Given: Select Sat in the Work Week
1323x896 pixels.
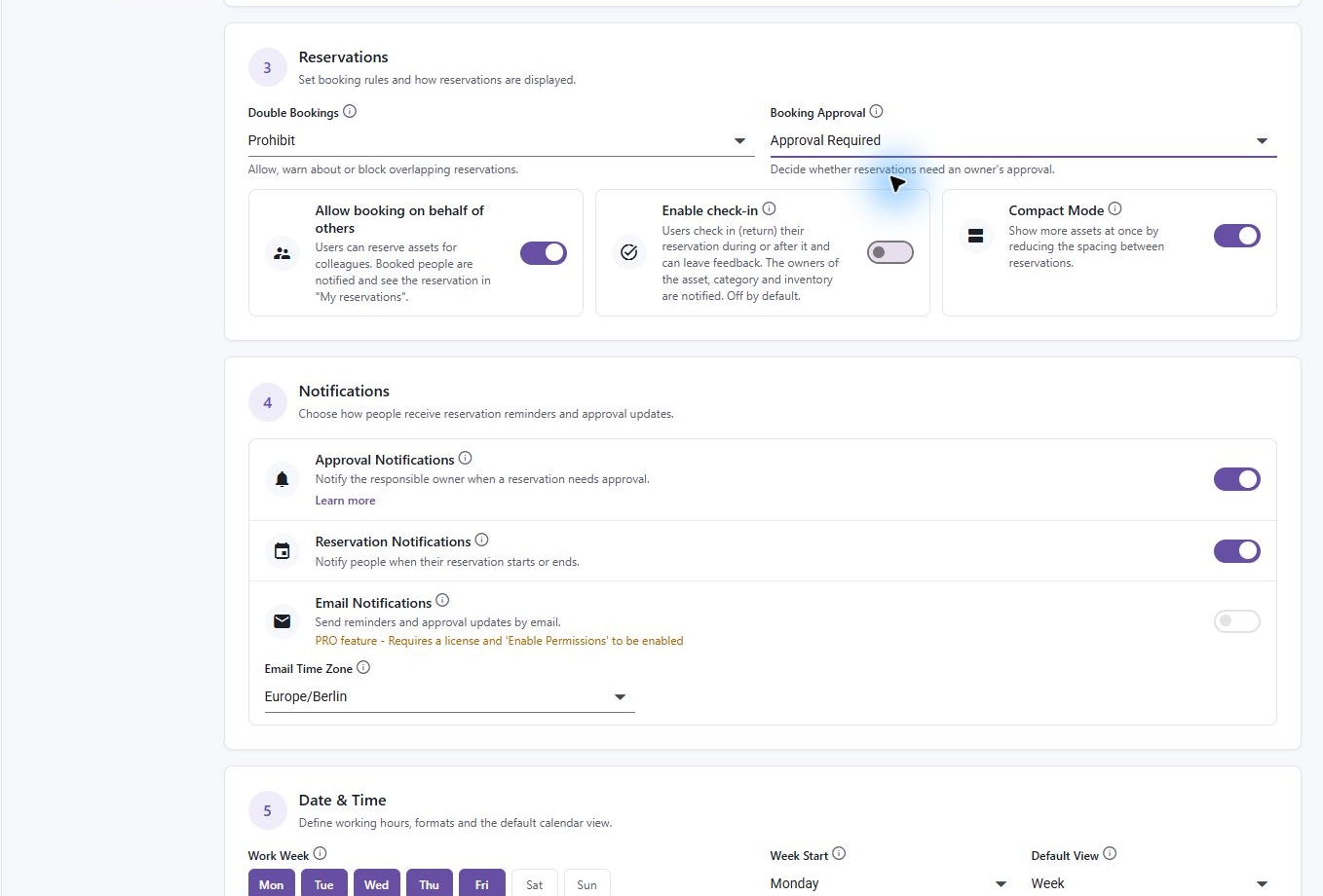Looking at the screenshot, I should 535,883.
